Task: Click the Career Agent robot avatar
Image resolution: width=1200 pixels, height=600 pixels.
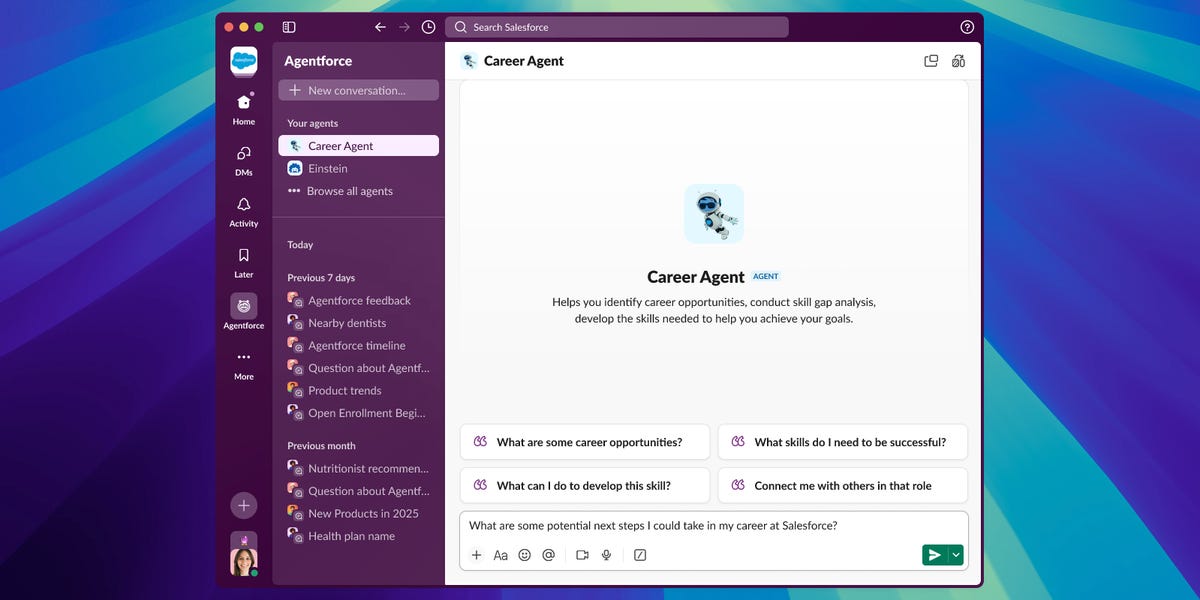Action: pos(714,213)
